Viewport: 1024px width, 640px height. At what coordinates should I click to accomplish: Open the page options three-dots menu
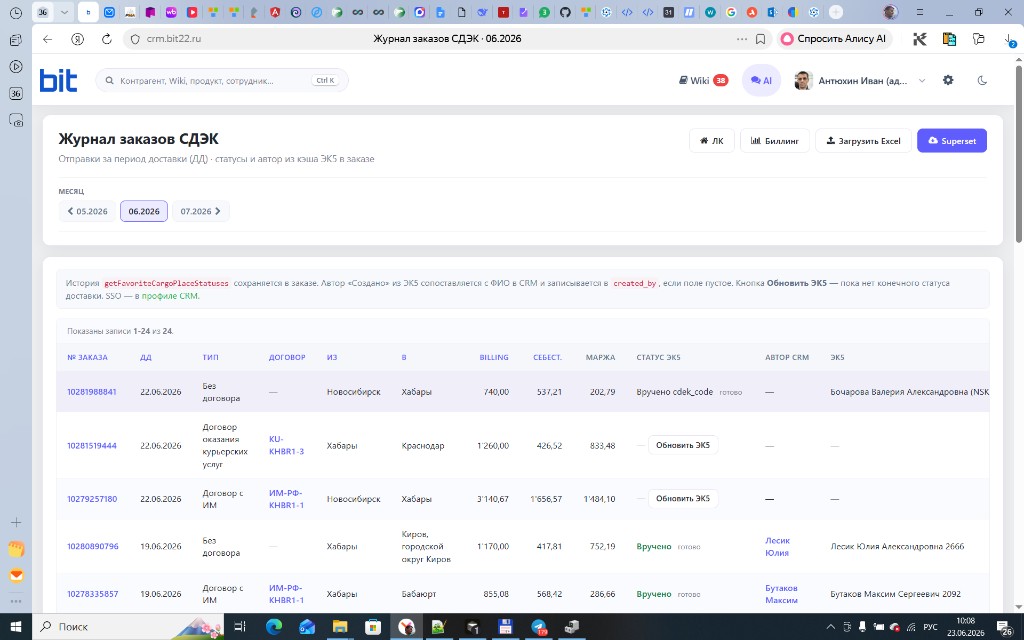click(741, 39)
